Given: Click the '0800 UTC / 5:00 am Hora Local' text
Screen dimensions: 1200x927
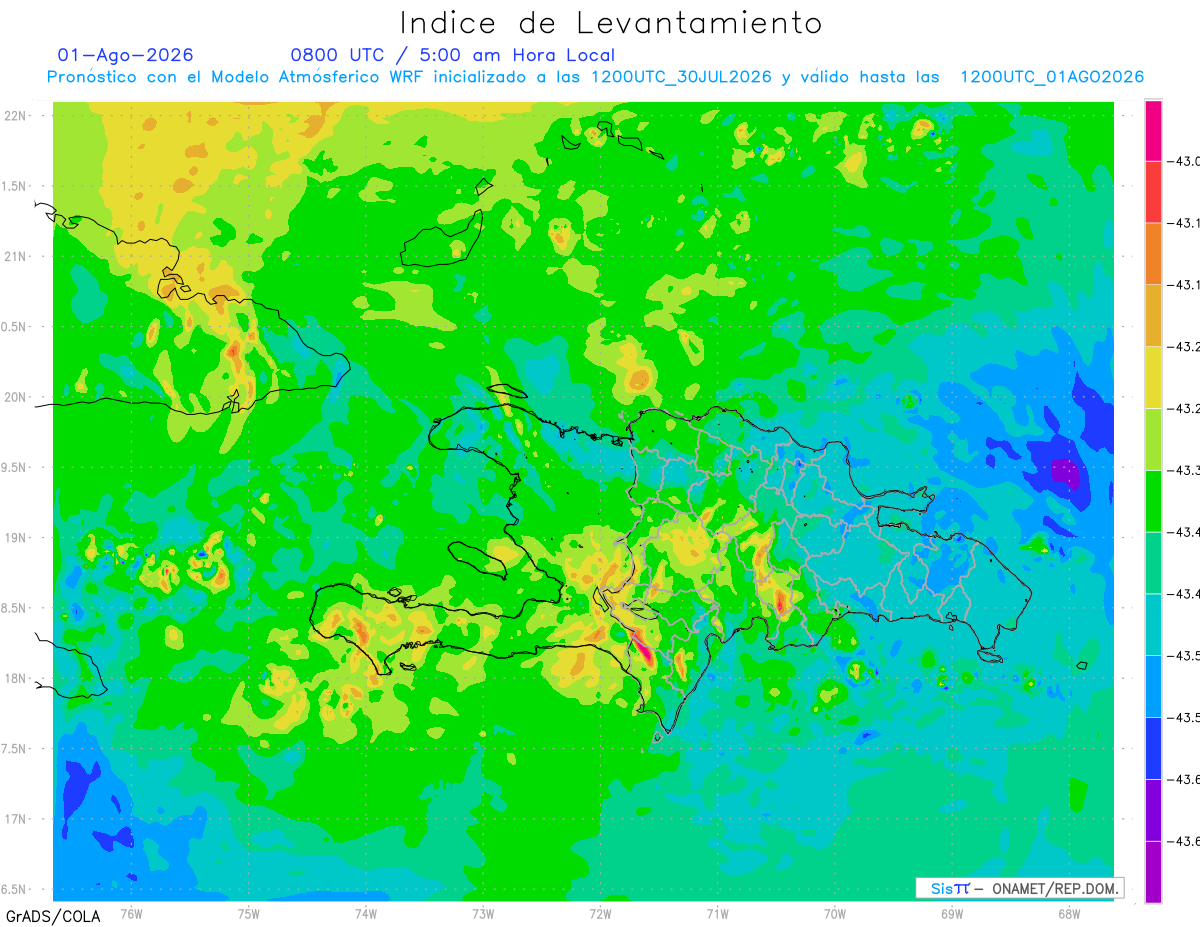Looking at the screenshot, I should [x=452, y=56].
